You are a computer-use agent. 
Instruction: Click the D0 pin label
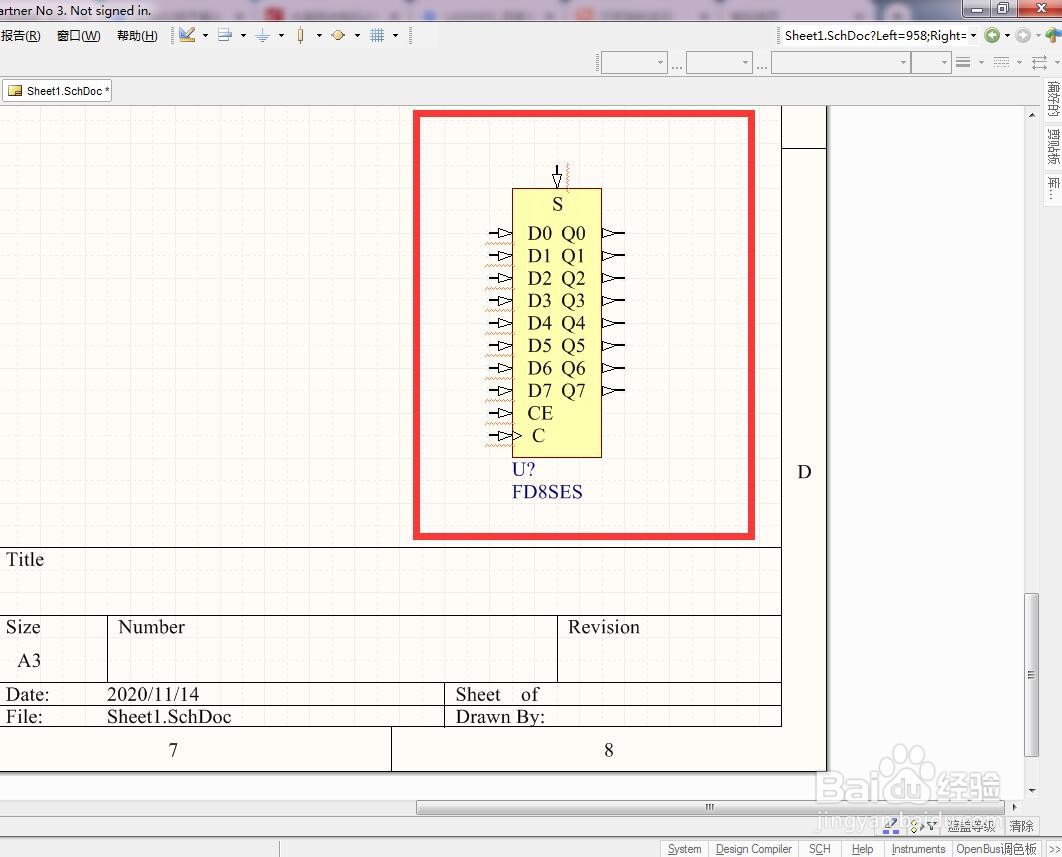[540, 233]
